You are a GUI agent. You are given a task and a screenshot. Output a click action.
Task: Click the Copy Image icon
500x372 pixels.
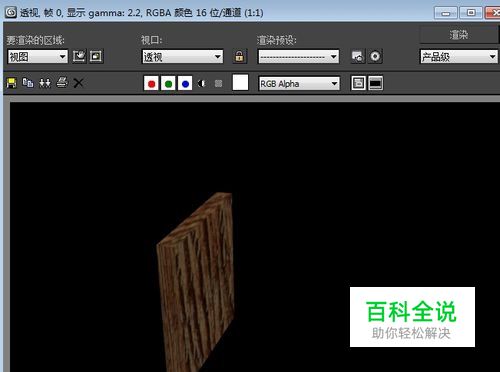[x=28, y=83]
